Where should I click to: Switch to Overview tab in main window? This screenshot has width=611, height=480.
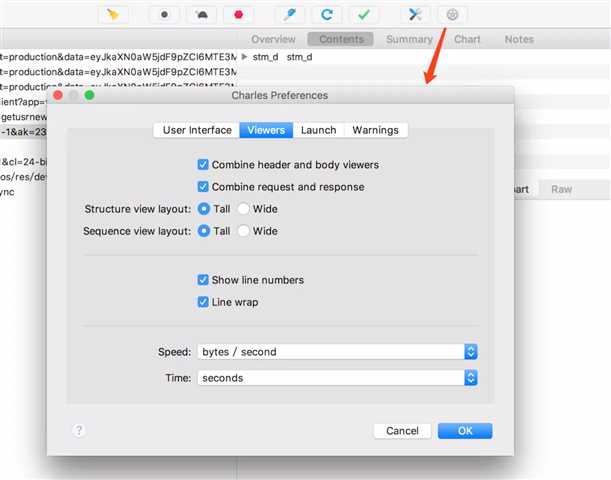point(273,39)
